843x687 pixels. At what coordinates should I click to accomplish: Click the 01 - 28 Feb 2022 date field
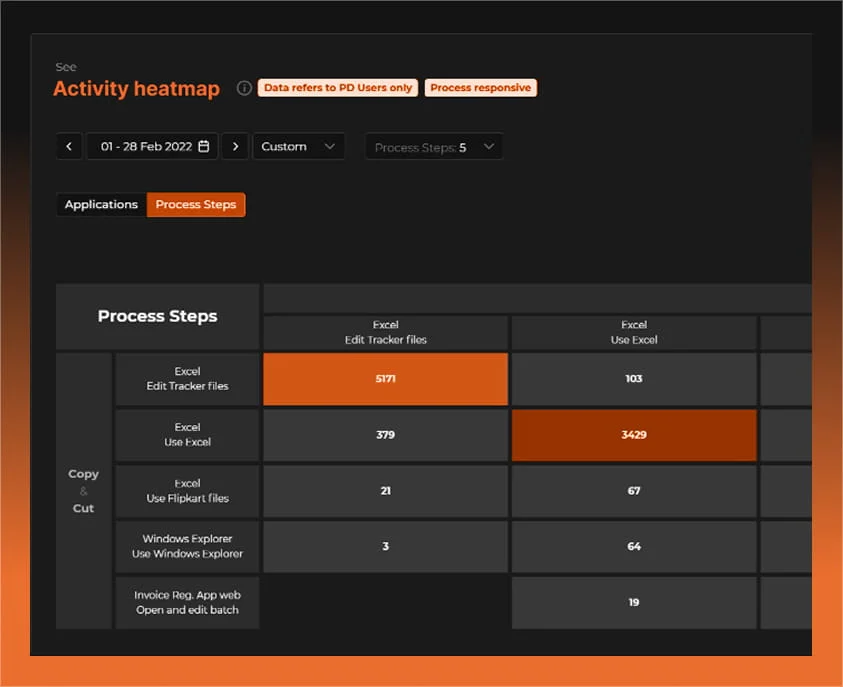148,147
